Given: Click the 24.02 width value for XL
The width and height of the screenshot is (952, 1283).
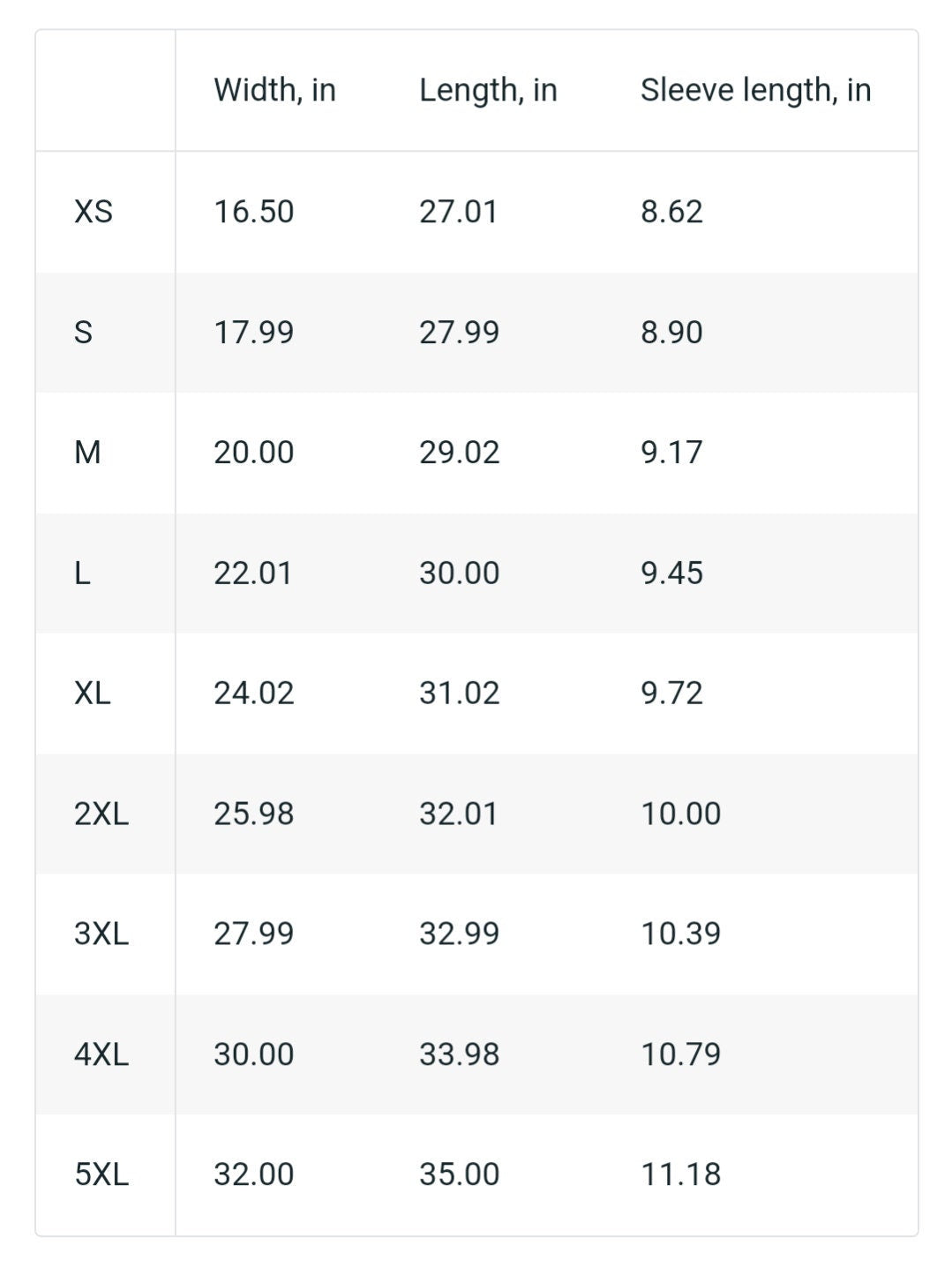Looking at the screenshot, I should [x=254, y=694].
